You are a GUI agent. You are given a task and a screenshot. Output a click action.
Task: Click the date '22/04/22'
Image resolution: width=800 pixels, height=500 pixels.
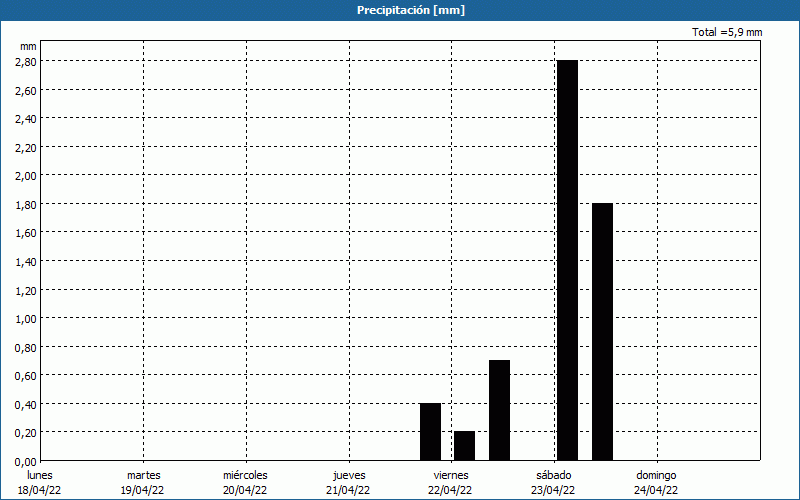tap(450, 490)
